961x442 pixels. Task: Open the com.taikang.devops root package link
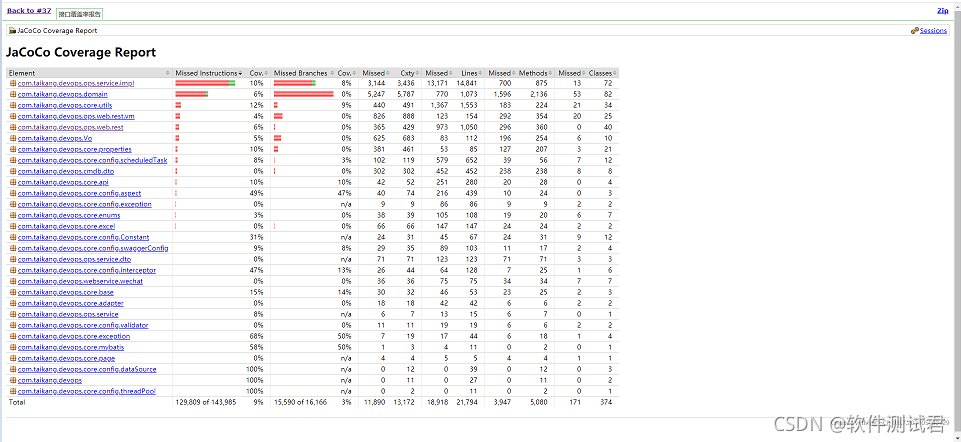coord(50,380)
